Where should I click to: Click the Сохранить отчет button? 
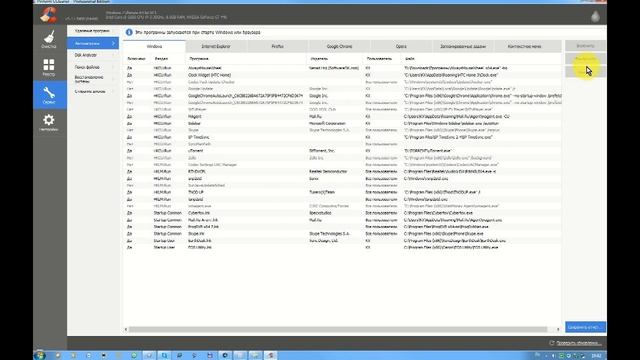[585, 327]
